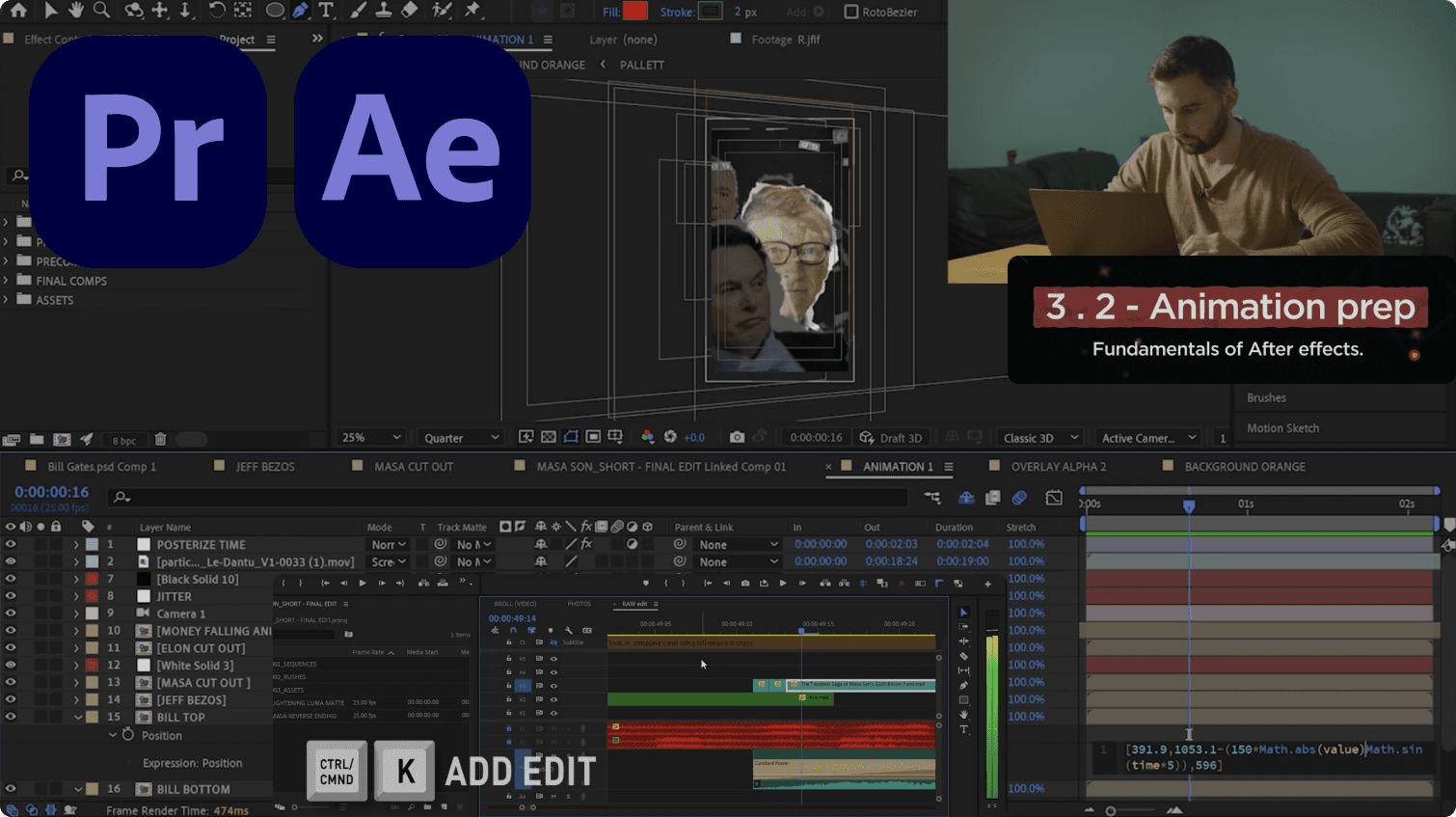The image size is (1456, 817).
Task: Toggle the transparency grid icon
Action: [549, 437]
